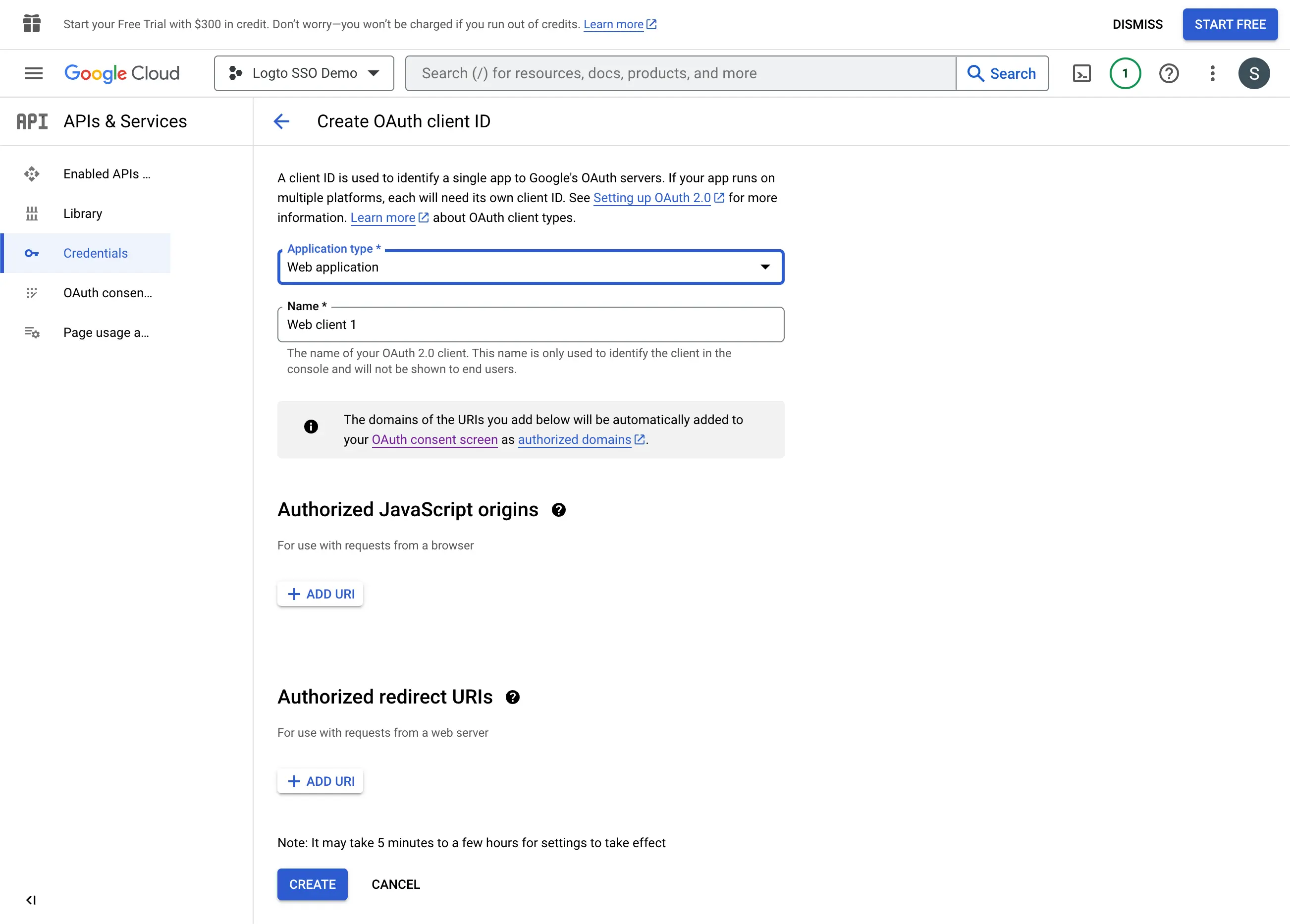Click the back arrow icon

[x=281, y=121]
